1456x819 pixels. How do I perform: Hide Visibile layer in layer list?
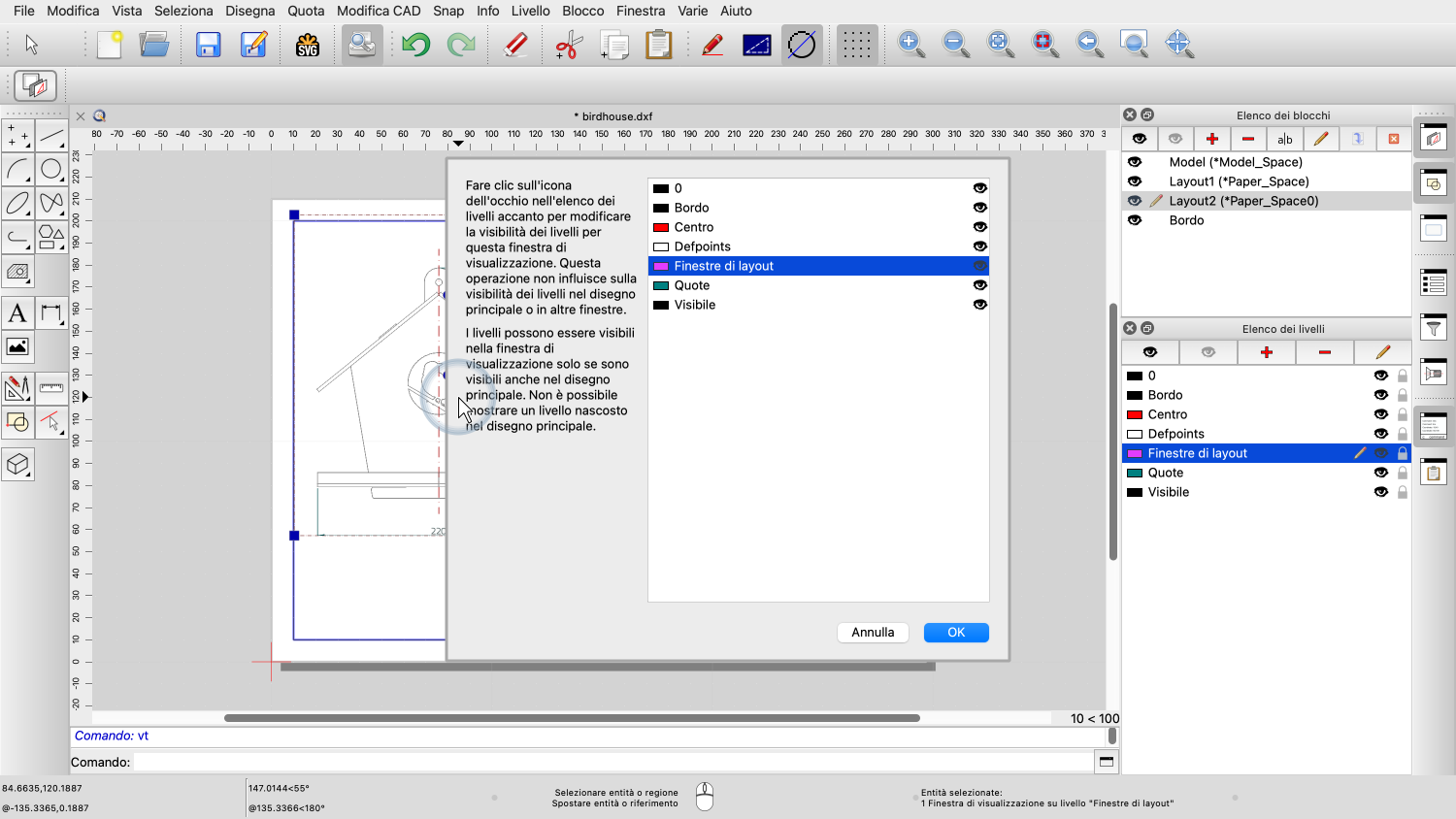tap(1380, 492)
